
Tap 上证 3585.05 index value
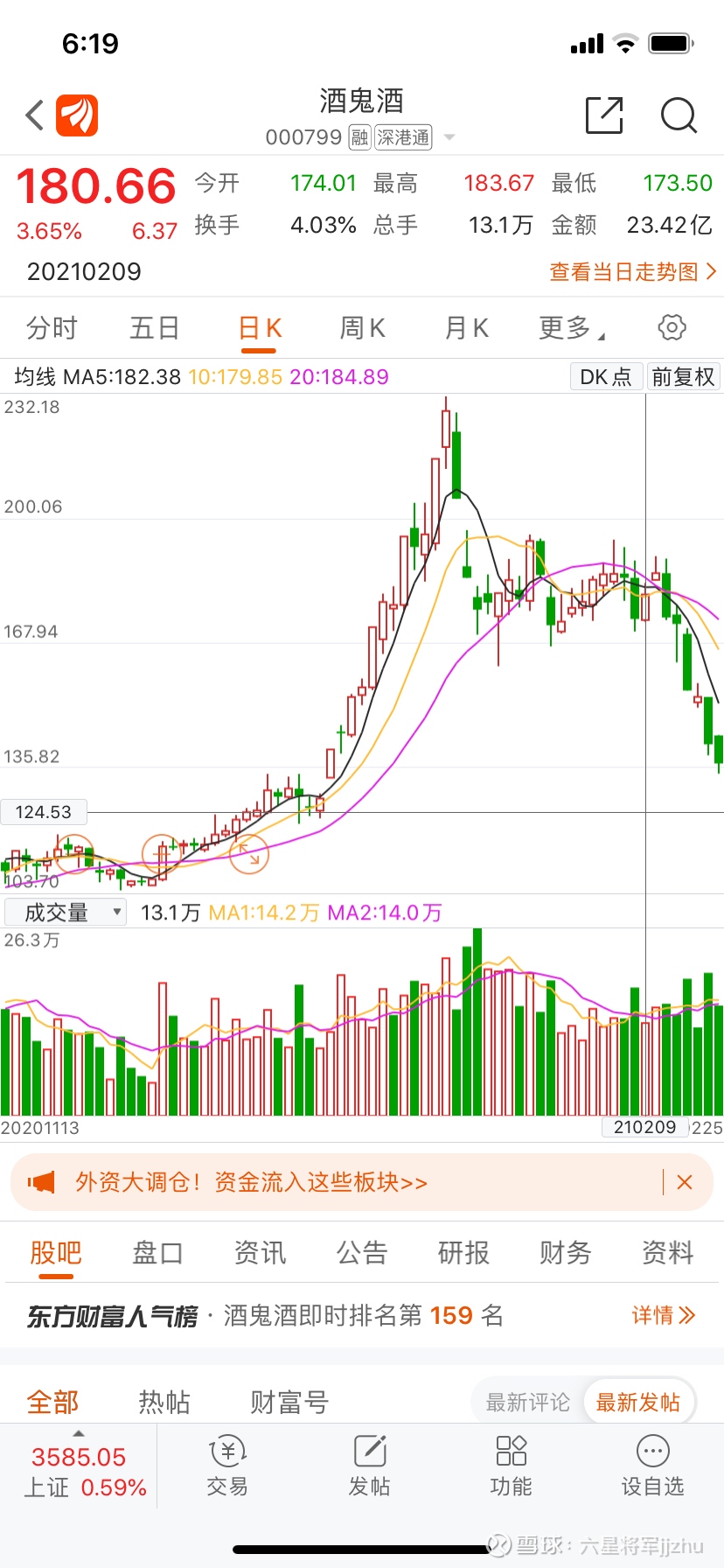[79, 1457]
